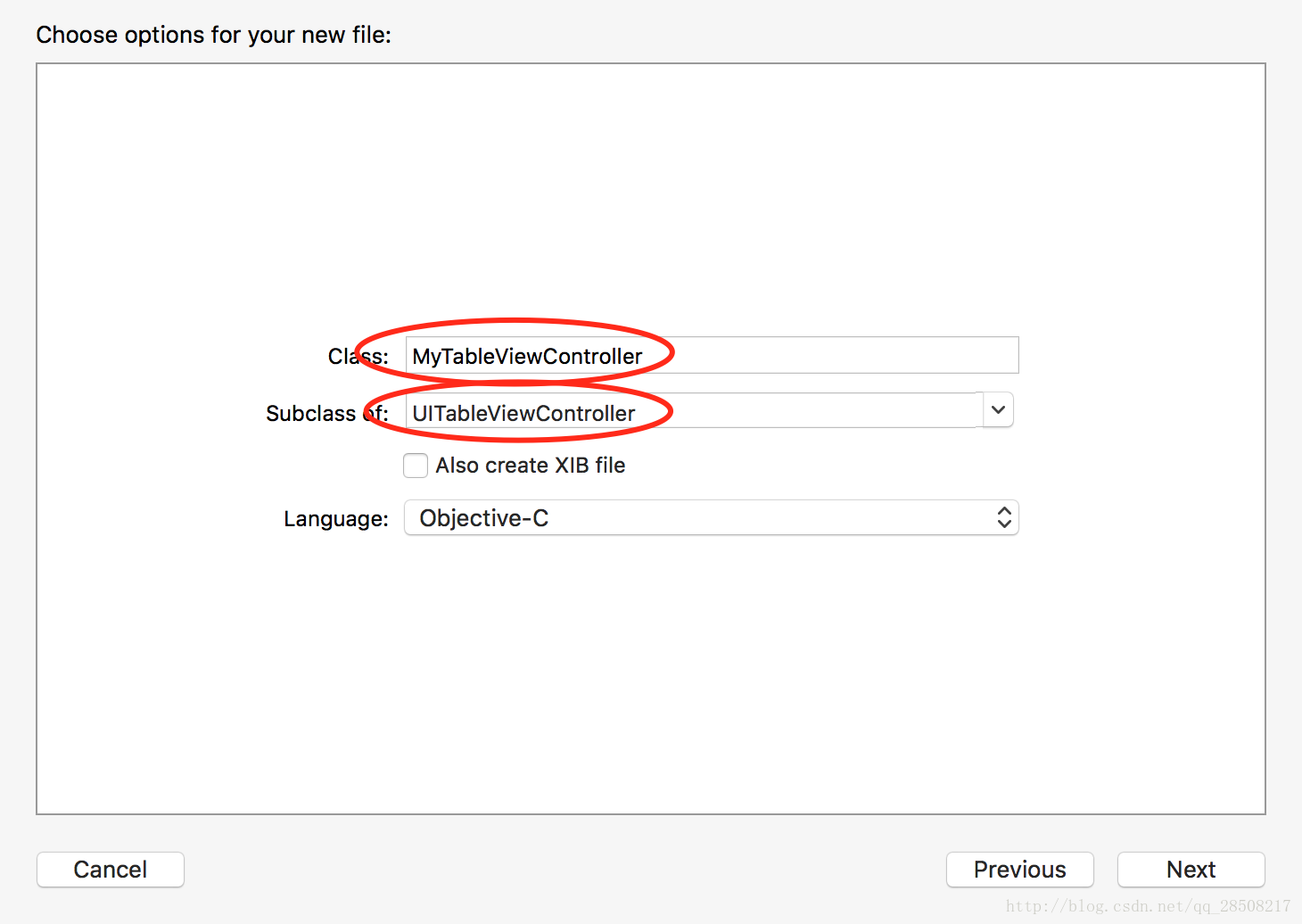The width and height of the screenshot is (1302, 924).
Task: Click the Language selector up-down arrows icon
Action: tap(1004, 518)
